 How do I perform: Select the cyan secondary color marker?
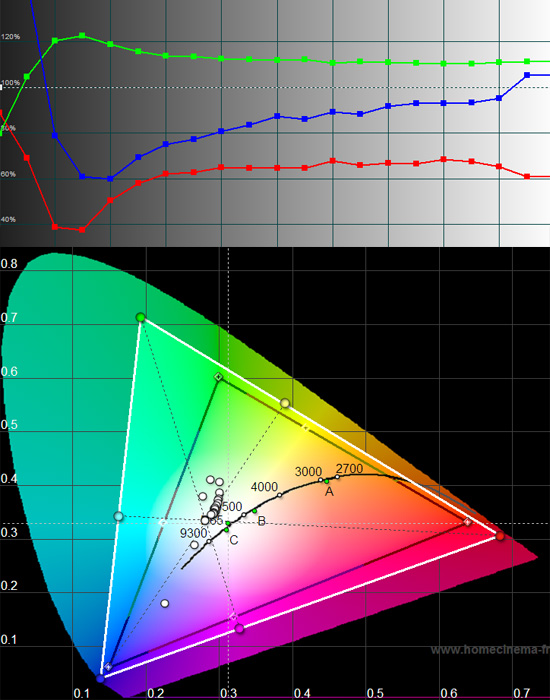point(118,517)
